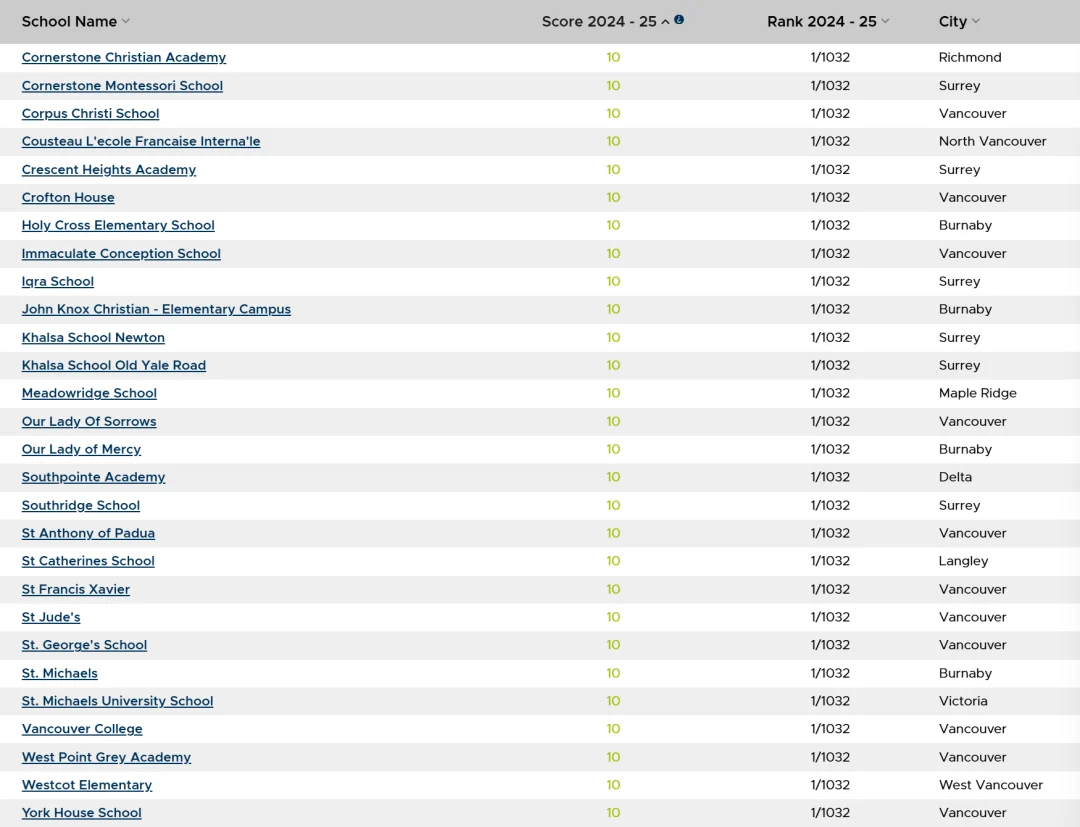
Task: Select rank 1/1032 for Vancouver College
Action: click(x=830, y=729)
